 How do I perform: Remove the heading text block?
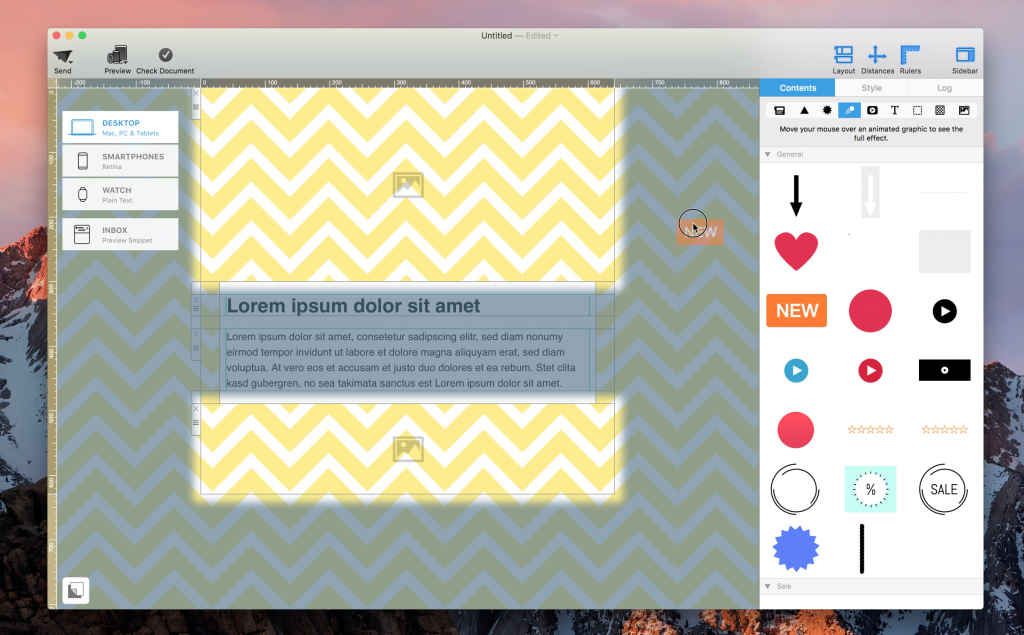196,299
